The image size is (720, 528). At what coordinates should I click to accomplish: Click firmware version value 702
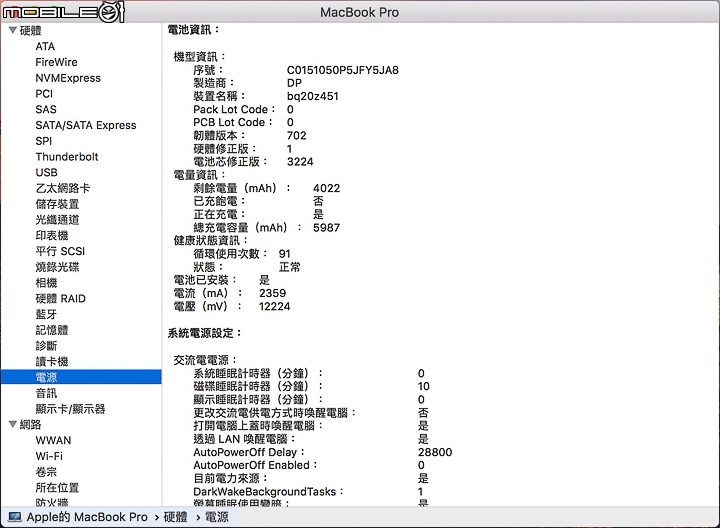point(296,135)
